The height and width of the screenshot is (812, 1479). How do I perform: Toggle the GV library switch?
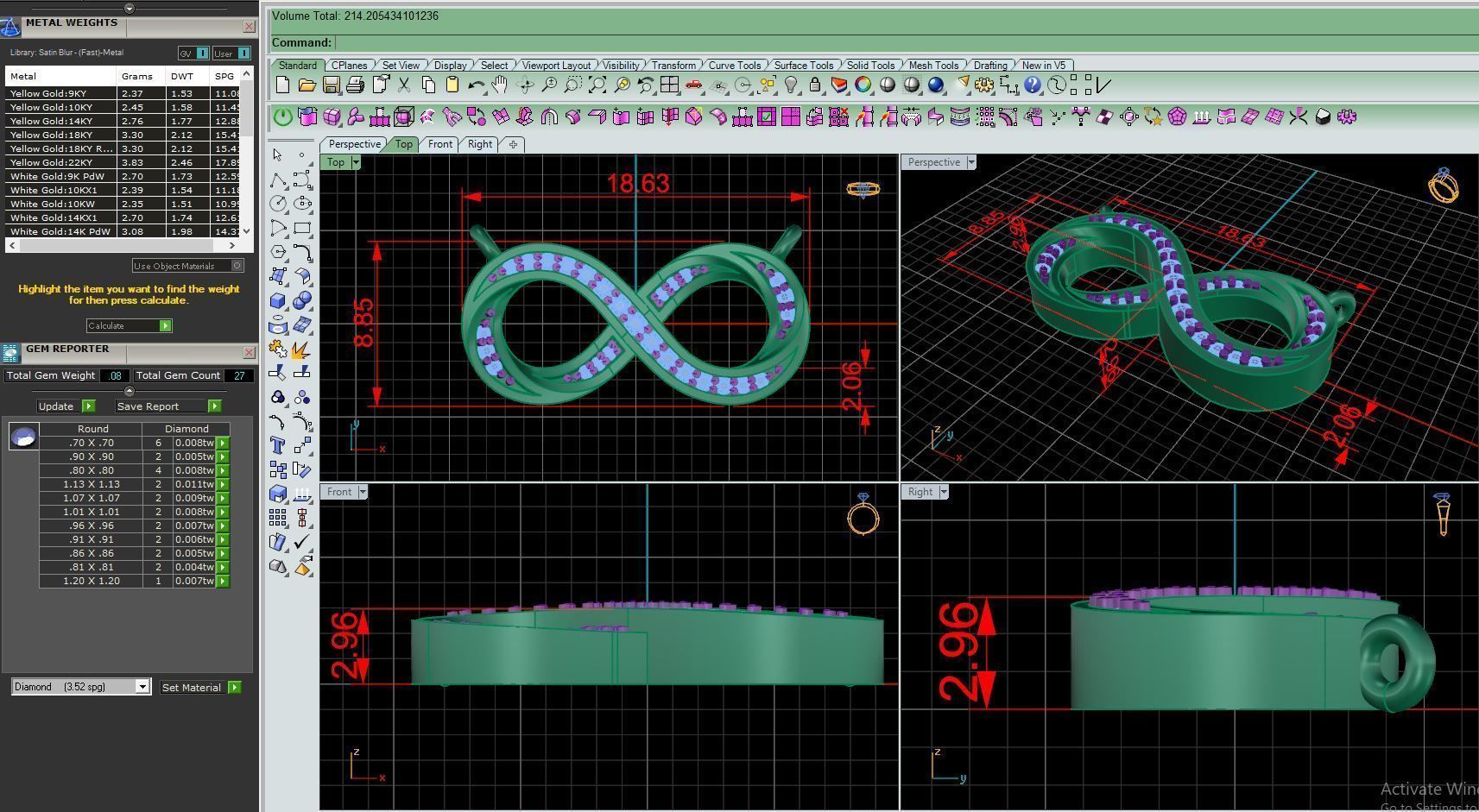(x=193, y=54)
